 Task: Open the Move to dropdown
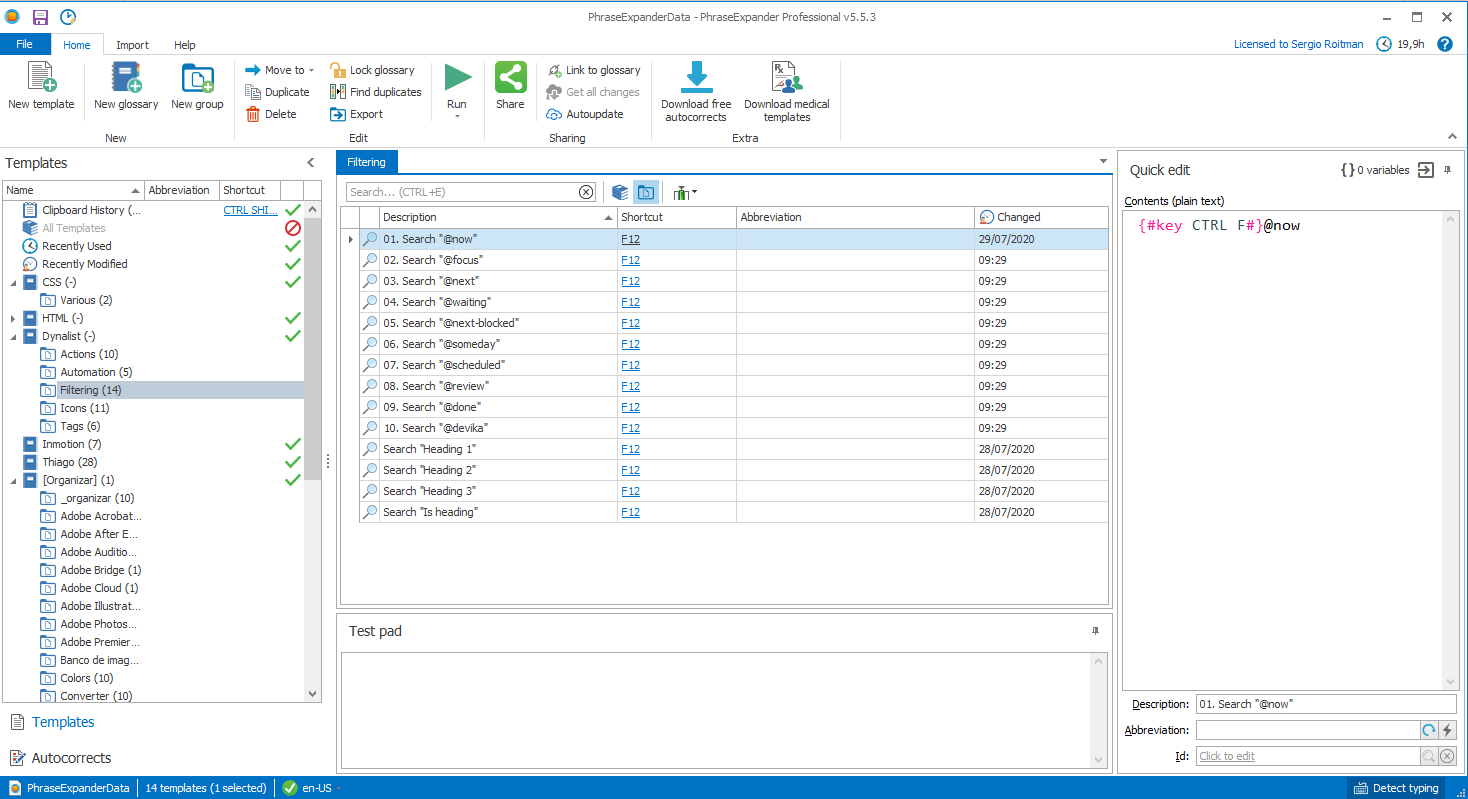click(280, 70)
